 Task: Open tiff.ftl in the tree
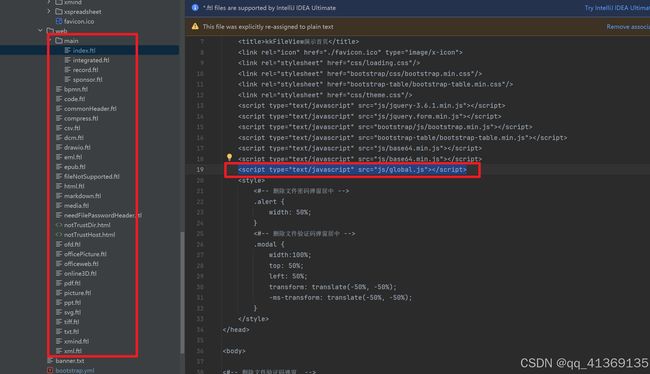point(72,322)
